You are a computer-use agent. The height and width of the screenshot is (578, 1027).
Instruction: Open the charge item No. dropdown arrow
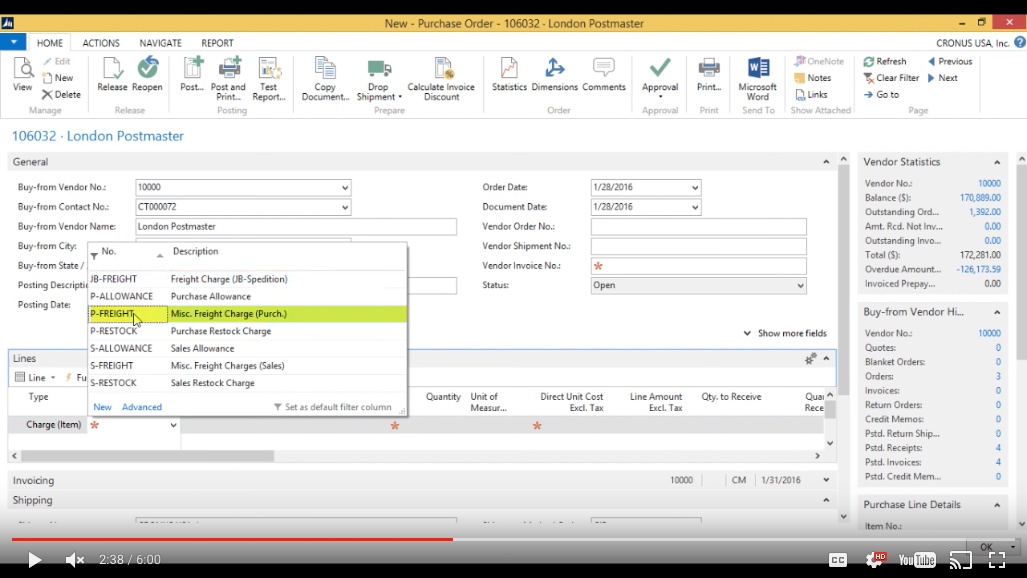click(x=173, y=425)
